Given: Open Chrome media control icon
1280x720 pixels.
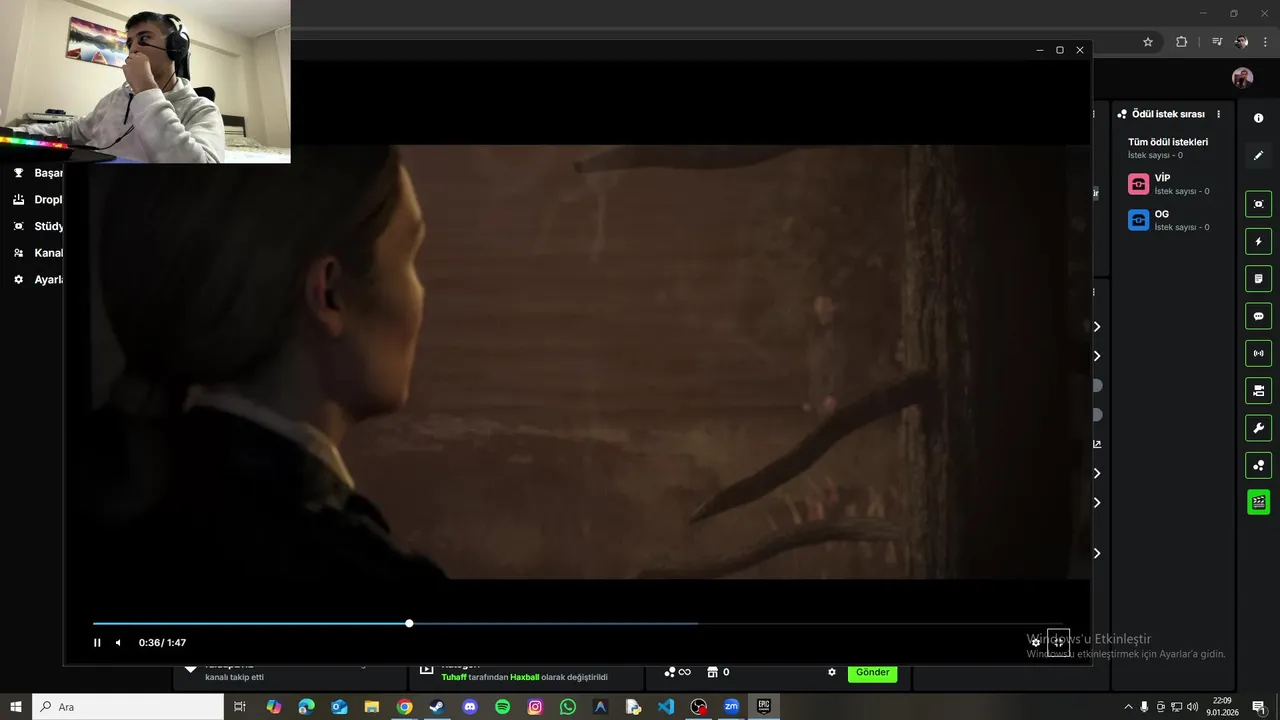Looking at the screenshot, I should coord(1217,42).
